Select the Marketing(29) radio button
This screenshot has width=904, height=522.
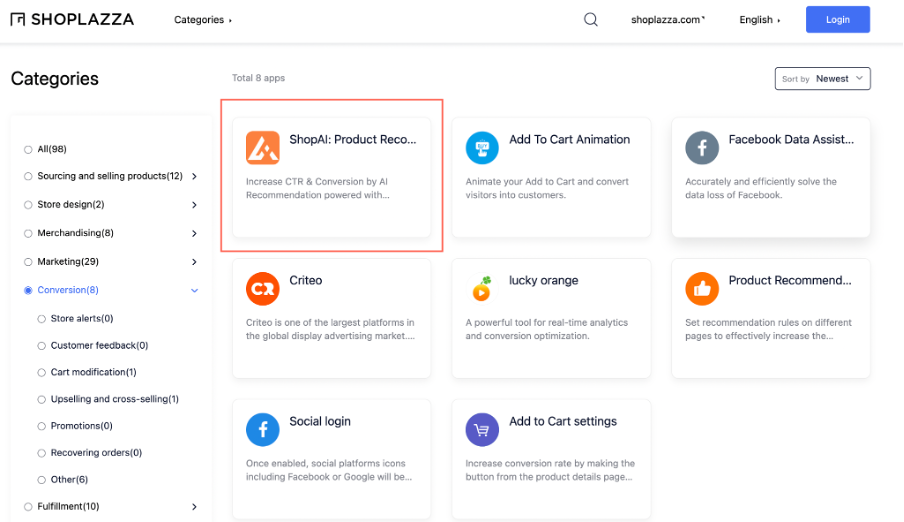tap(28, 262)
